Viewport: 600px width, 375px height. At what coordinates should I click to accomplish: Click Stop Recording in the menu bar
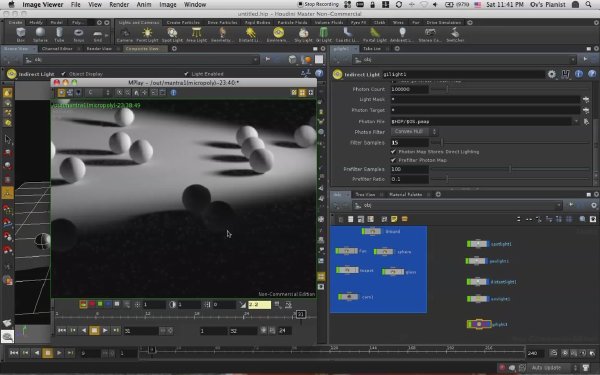(318, 5)
